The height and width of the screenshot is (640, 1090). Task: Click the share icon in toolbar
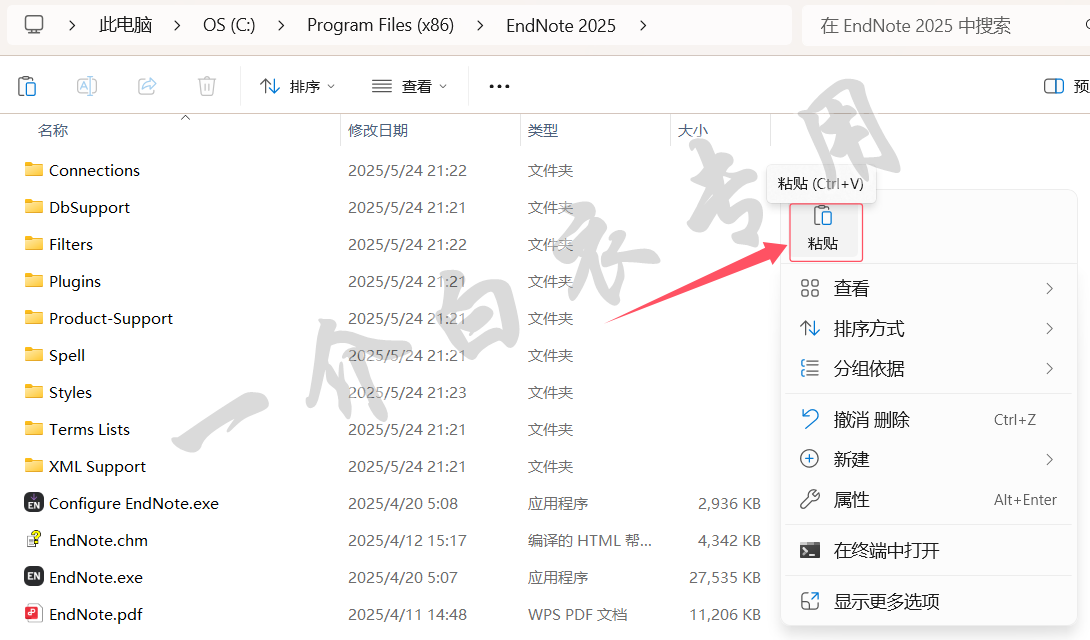coord(147,86)
